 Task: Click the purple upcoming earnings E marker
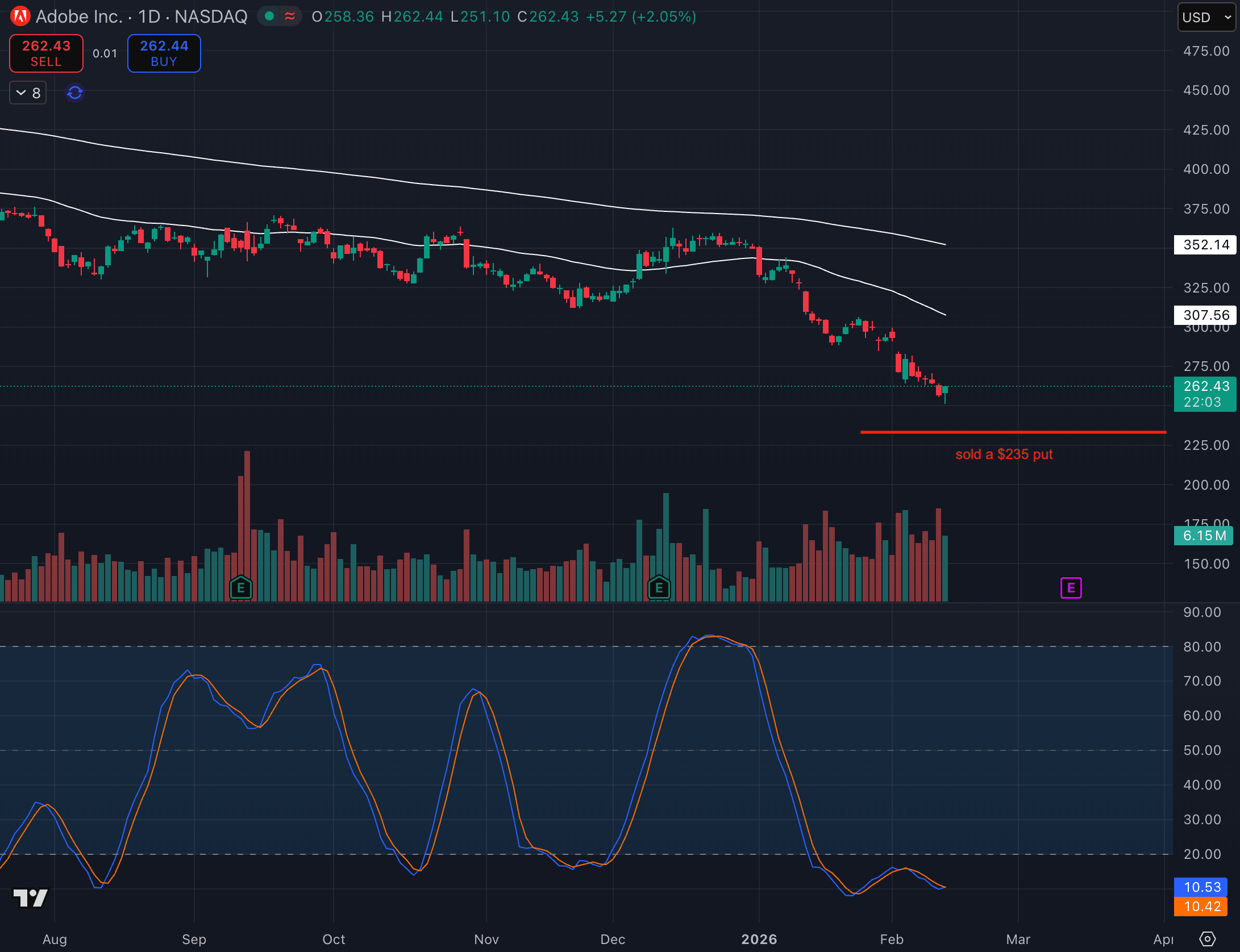1071,588
